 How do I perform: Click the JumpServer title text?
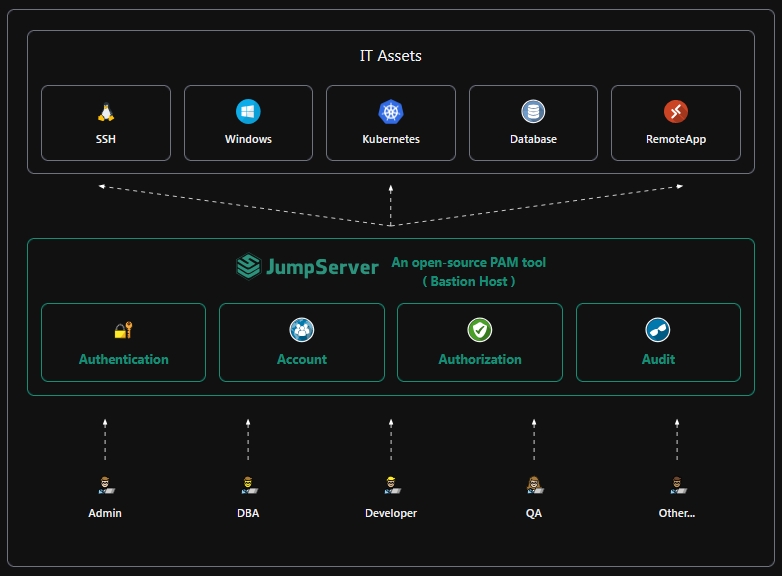[322, 267]
